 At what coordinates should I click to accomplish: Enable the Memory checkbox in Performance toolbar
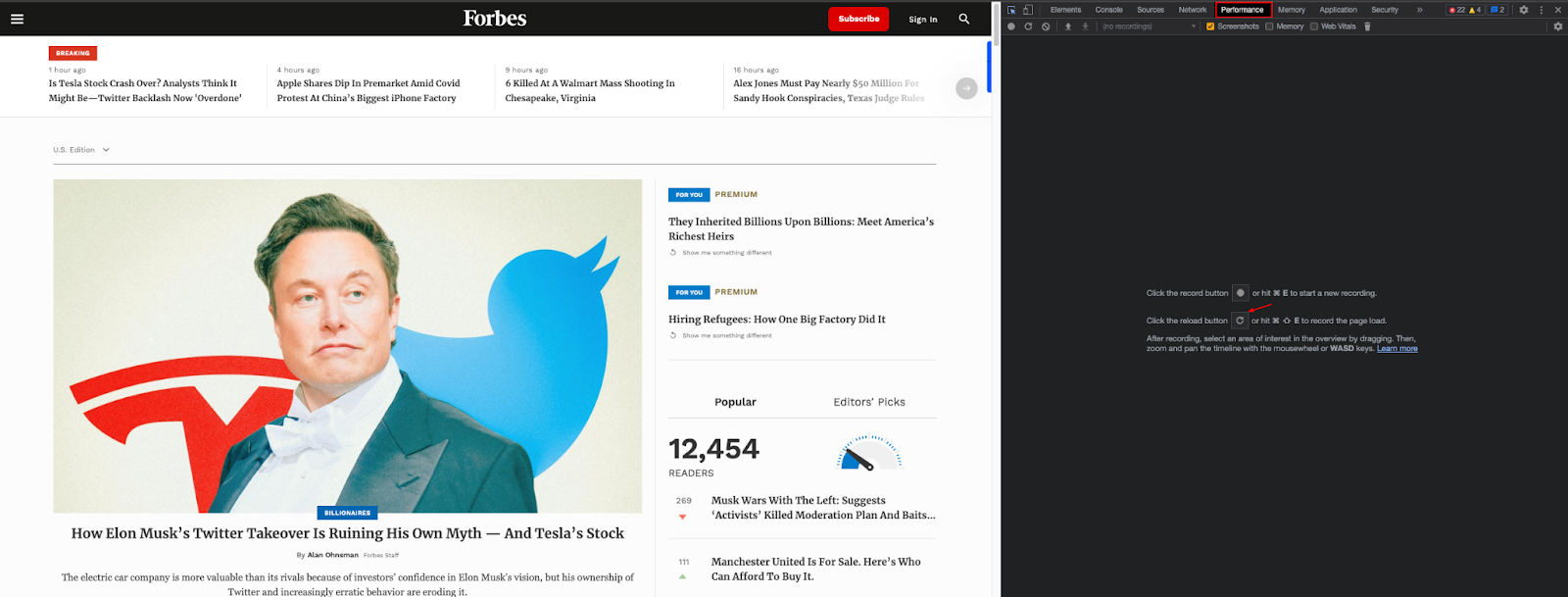tap(1269, 26)
